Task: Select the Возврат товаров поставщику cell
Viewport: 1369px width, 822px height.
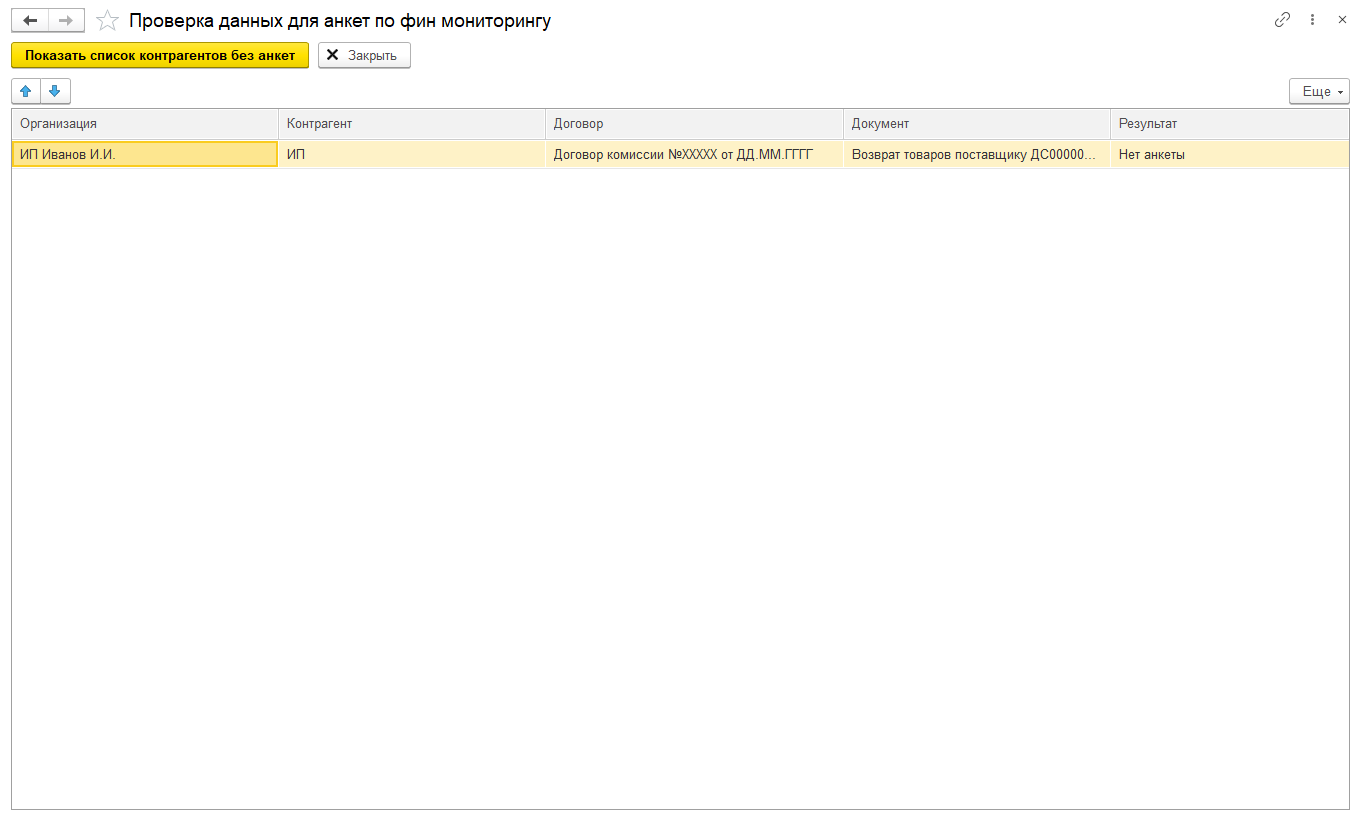Action: [977, 154]
